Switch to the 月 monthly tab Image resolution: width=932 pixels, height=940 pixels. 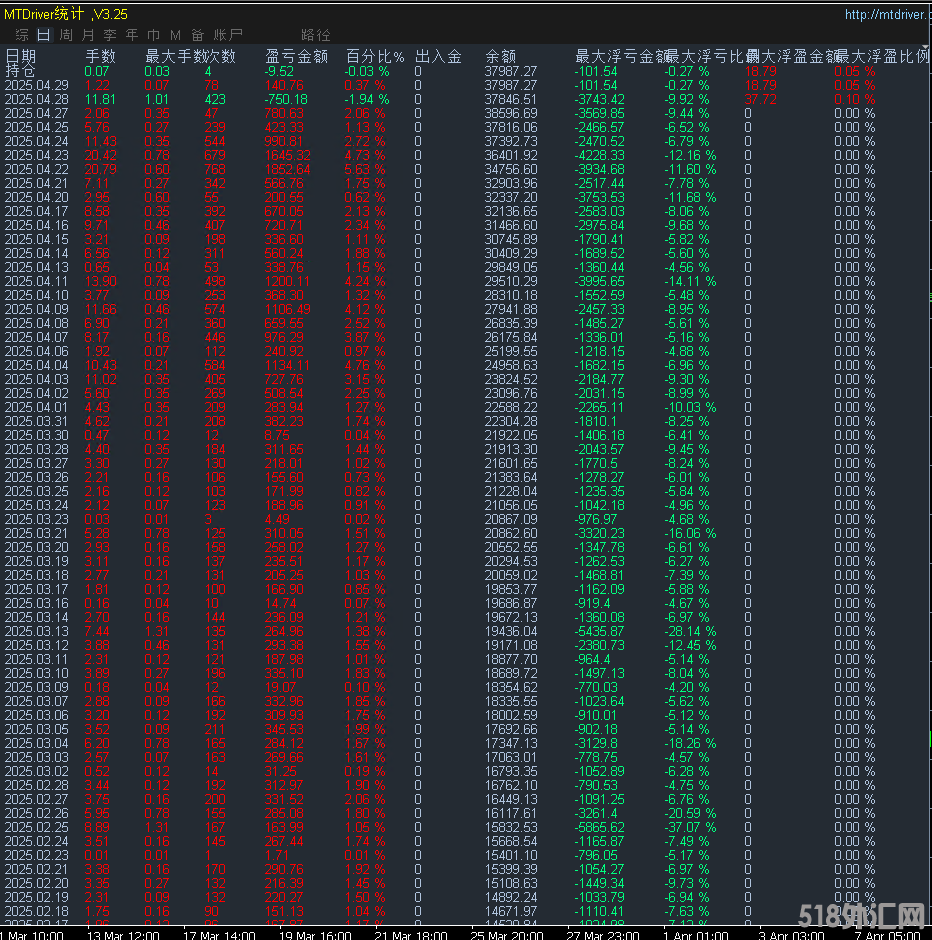click(x=88, y=35)
